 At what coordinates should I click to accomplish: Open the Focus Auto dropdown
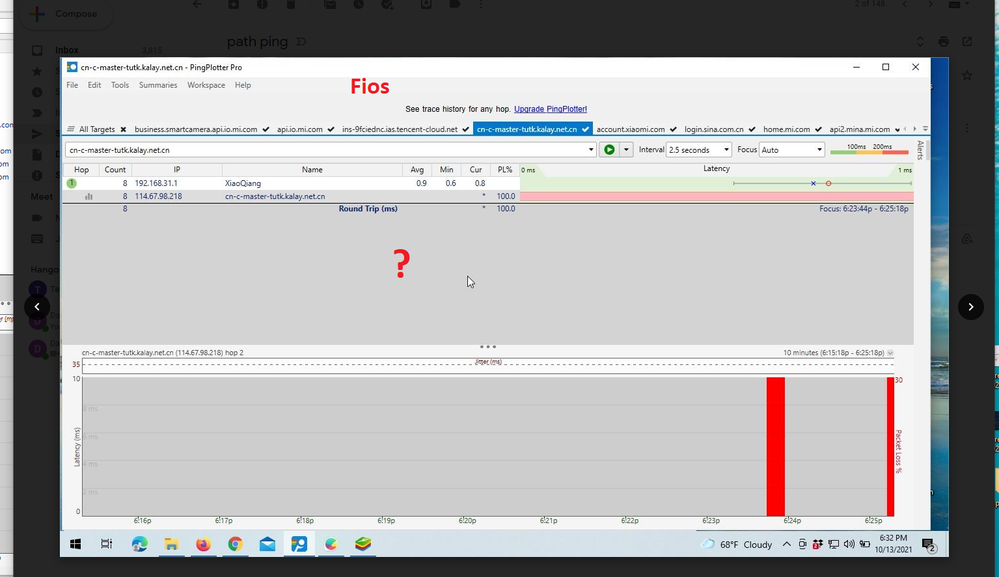tap(792, 150)
